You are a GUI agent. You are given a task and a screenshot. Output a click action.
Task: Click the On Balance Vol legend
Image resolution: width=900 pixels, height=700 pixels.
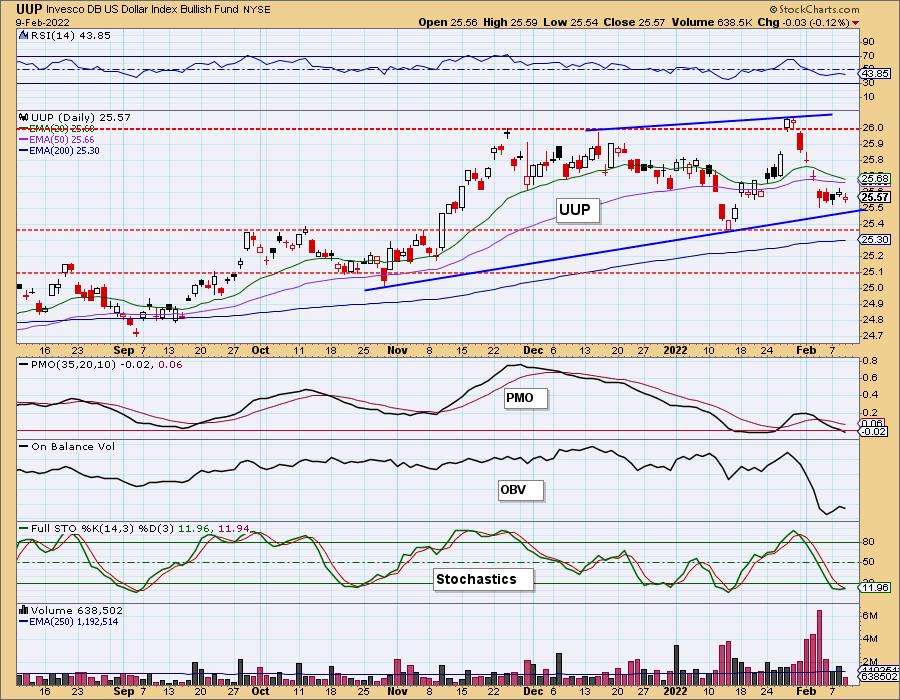[x=67, y=446]
